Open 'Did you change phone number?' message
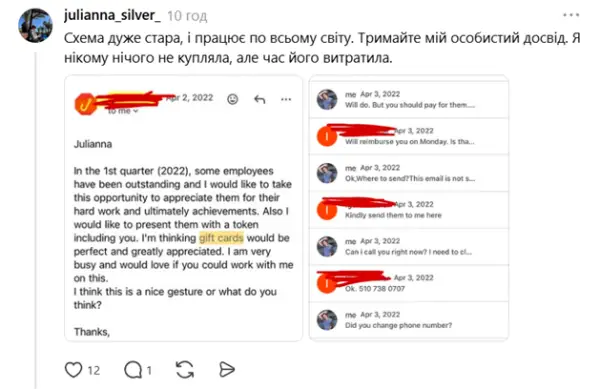600x389 pixels. click(x=409, y=320)
